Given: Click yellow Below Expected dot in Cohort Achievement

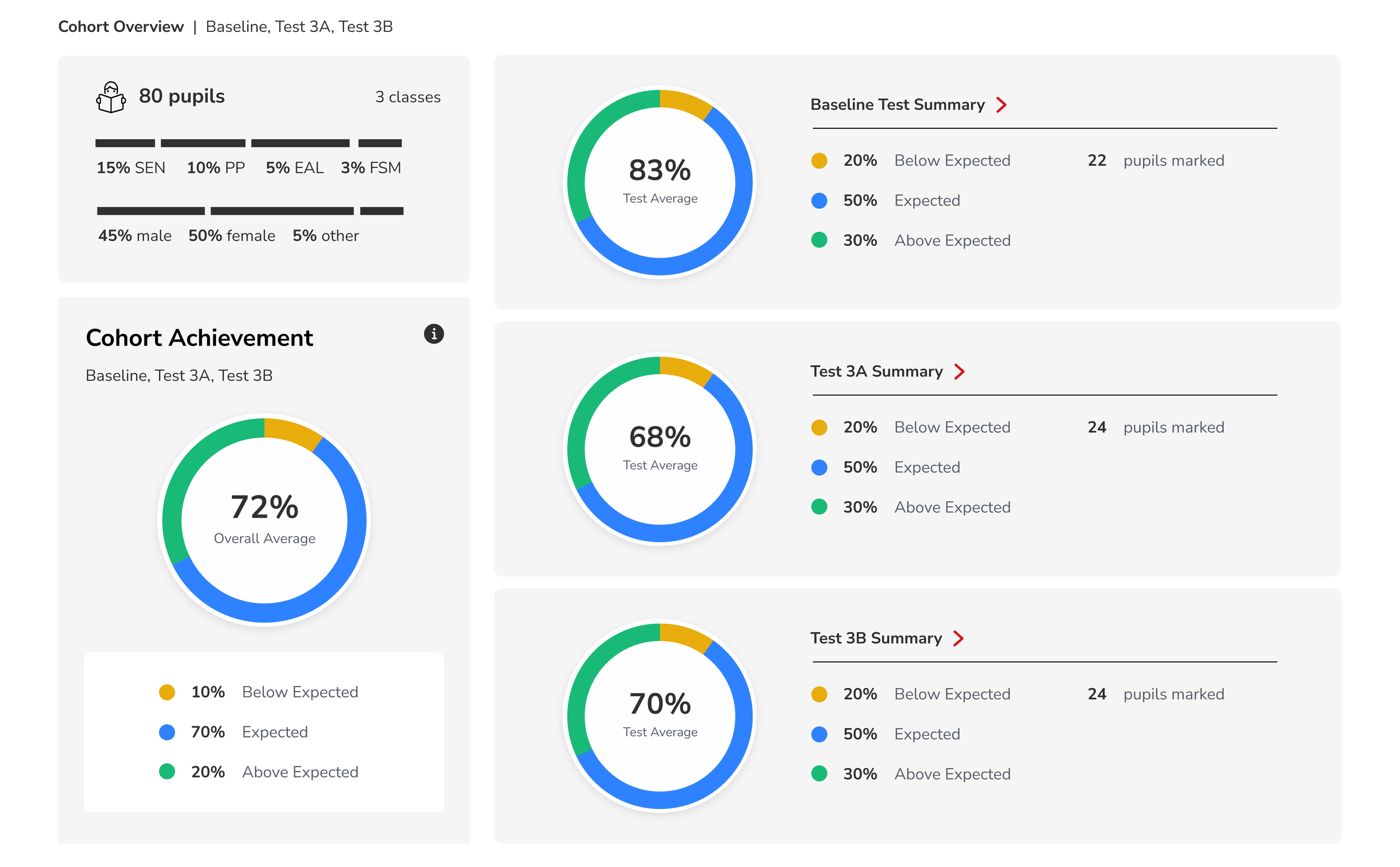Looking at the screenshot, I should coord(167,692).
